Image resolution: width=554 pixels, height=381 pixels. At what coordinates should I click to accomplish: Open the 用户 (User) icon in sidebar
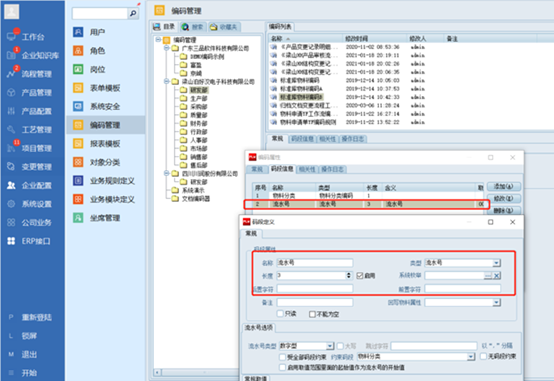click(x=78, y=32)
